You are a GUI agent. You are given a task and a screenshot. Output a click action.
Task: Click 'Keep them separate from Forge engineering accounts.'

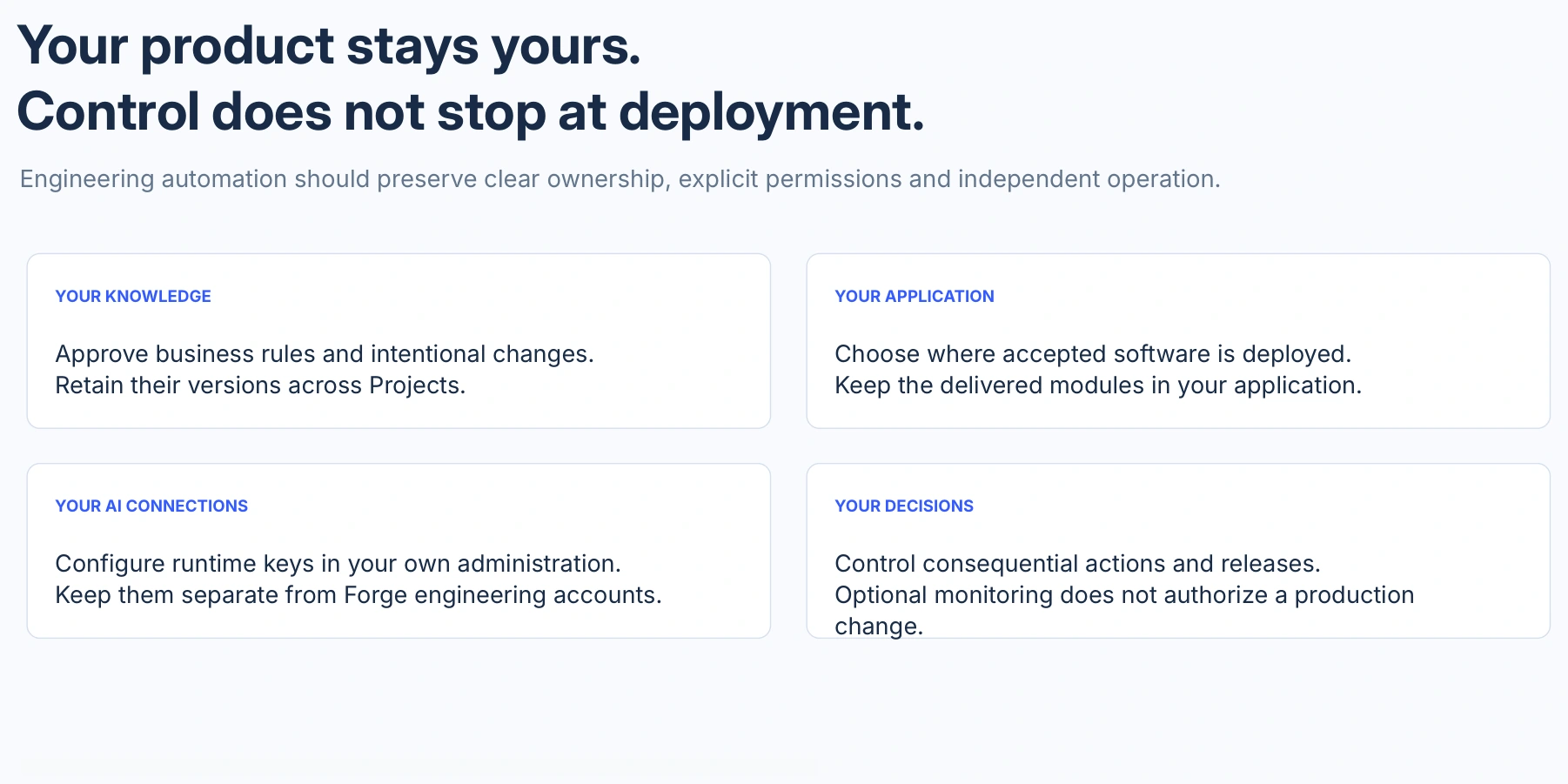[x=358, y=595]
